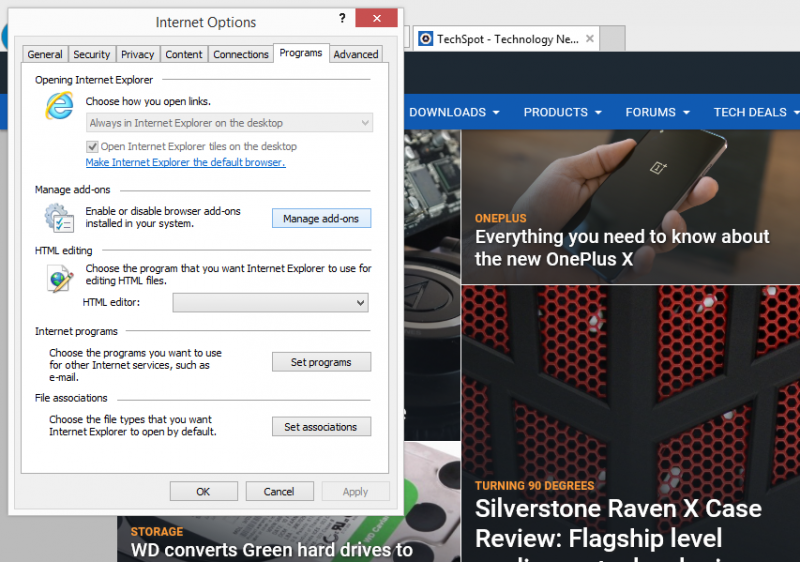Click the STORAGE category label

click(157, 531)
